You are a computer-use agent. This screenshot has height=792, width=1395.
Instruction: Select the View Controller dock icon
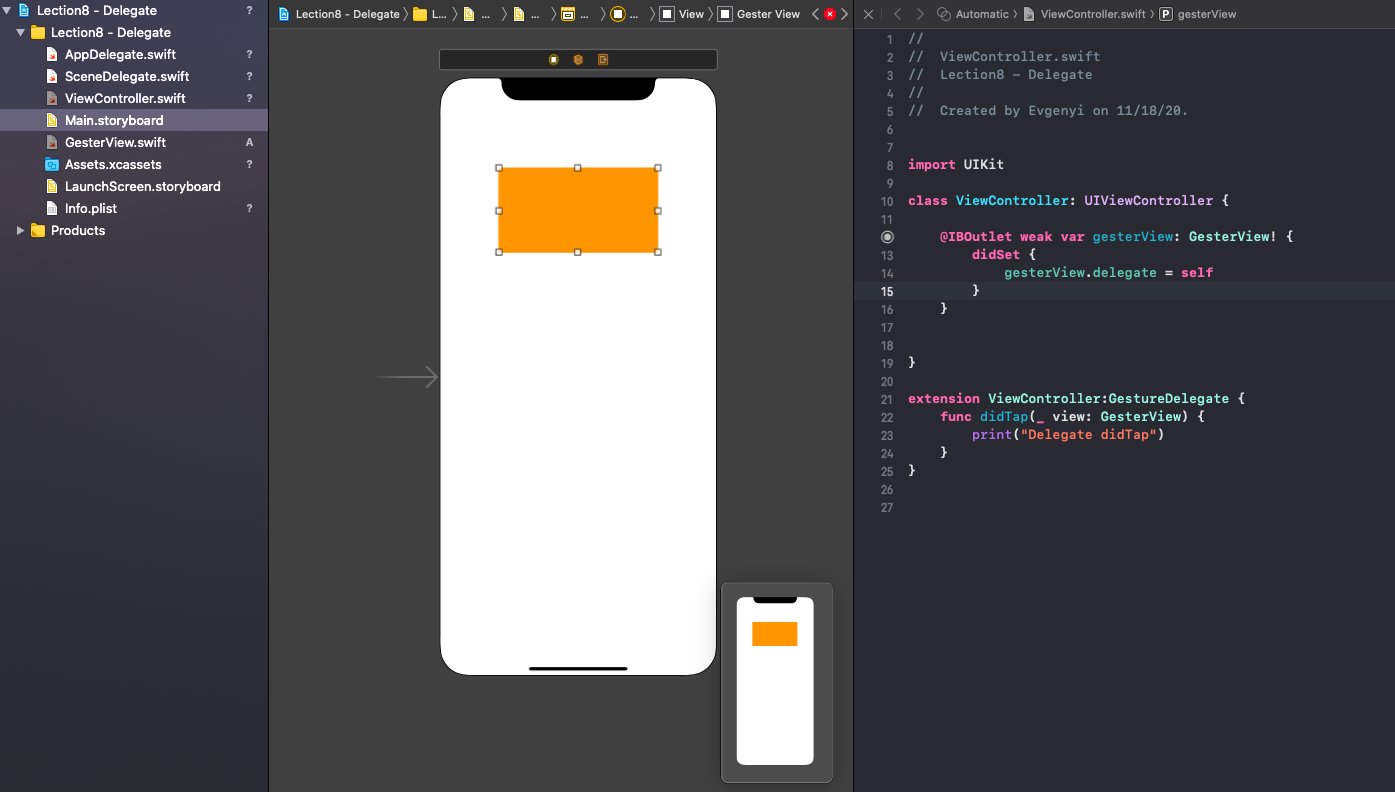pyautogui.click(x=554, y=60)
